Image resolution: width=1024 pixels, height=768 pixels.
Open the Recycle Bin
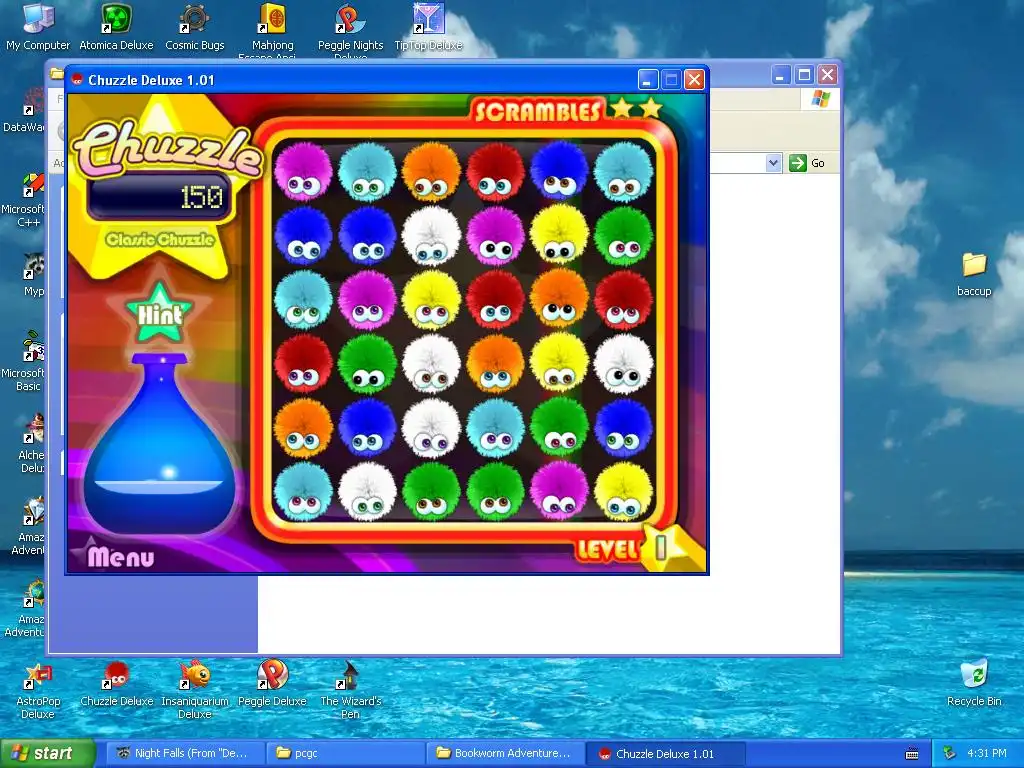point(974,682)
